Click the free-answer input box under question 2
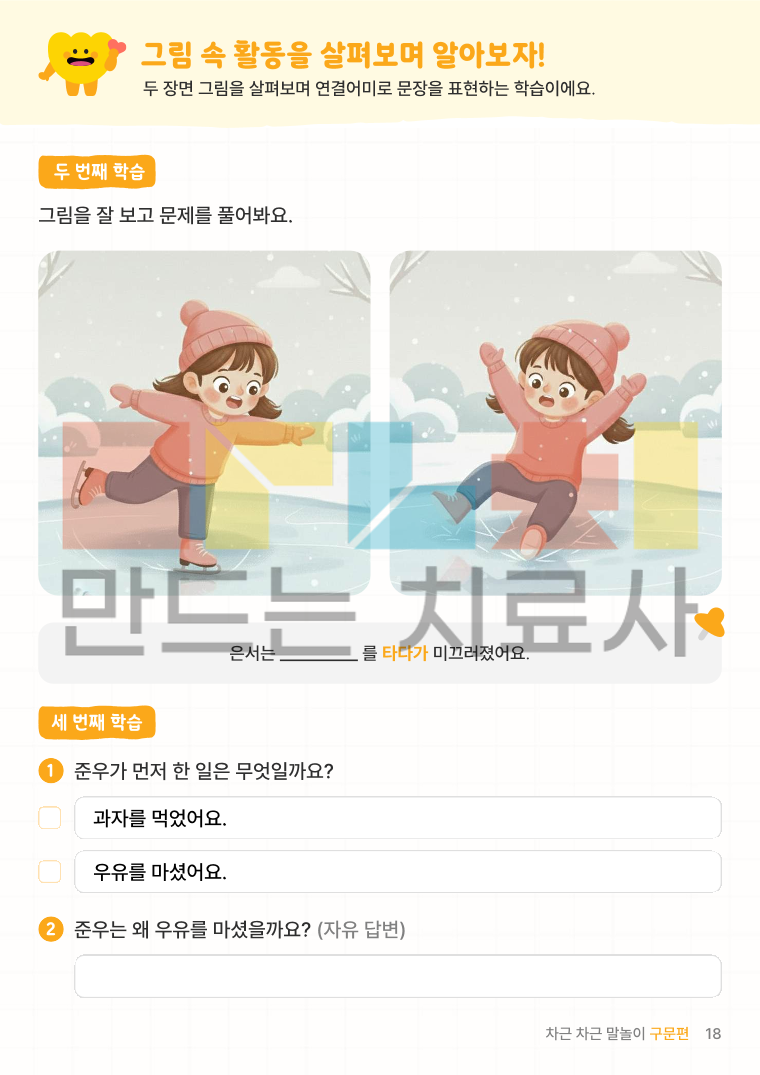The width and height of the screenshot is (760, 1075). click(397, 976)
